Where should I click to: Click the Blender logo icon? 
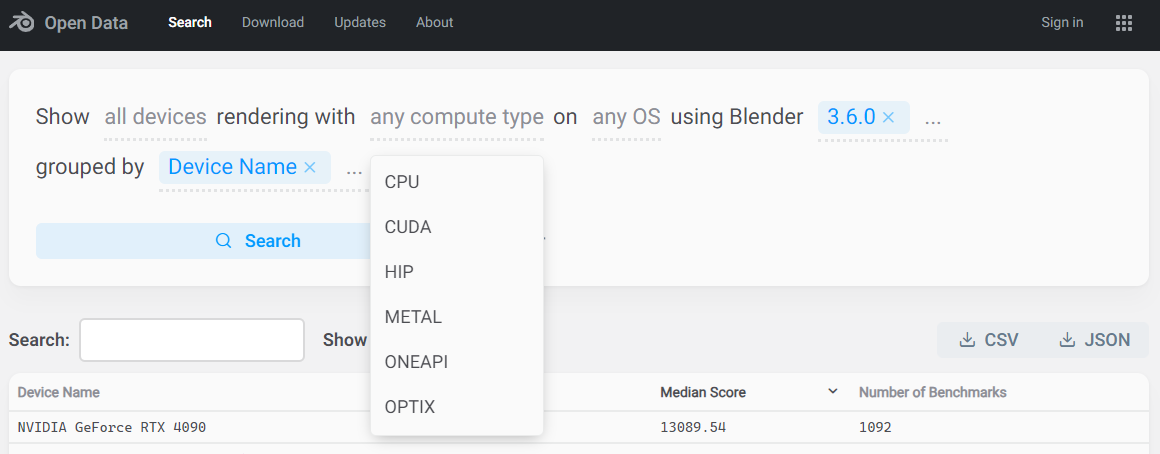[22, 23]
